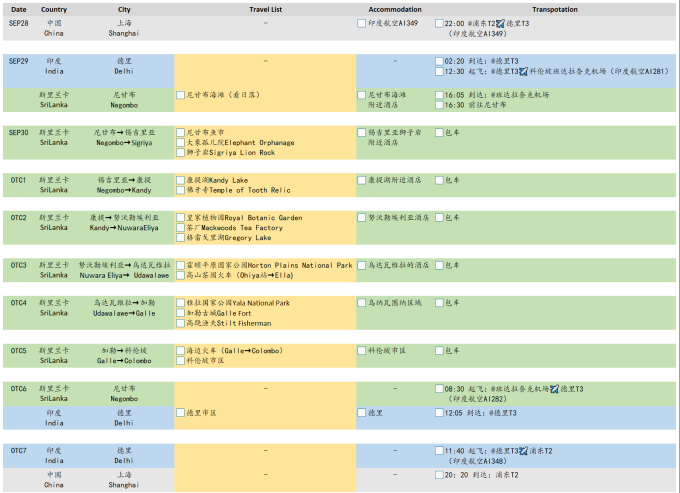Click airplane icon in 22:00 Pudong T2 flight
Screen dimensions: 680x493
(x=500, y=23)
